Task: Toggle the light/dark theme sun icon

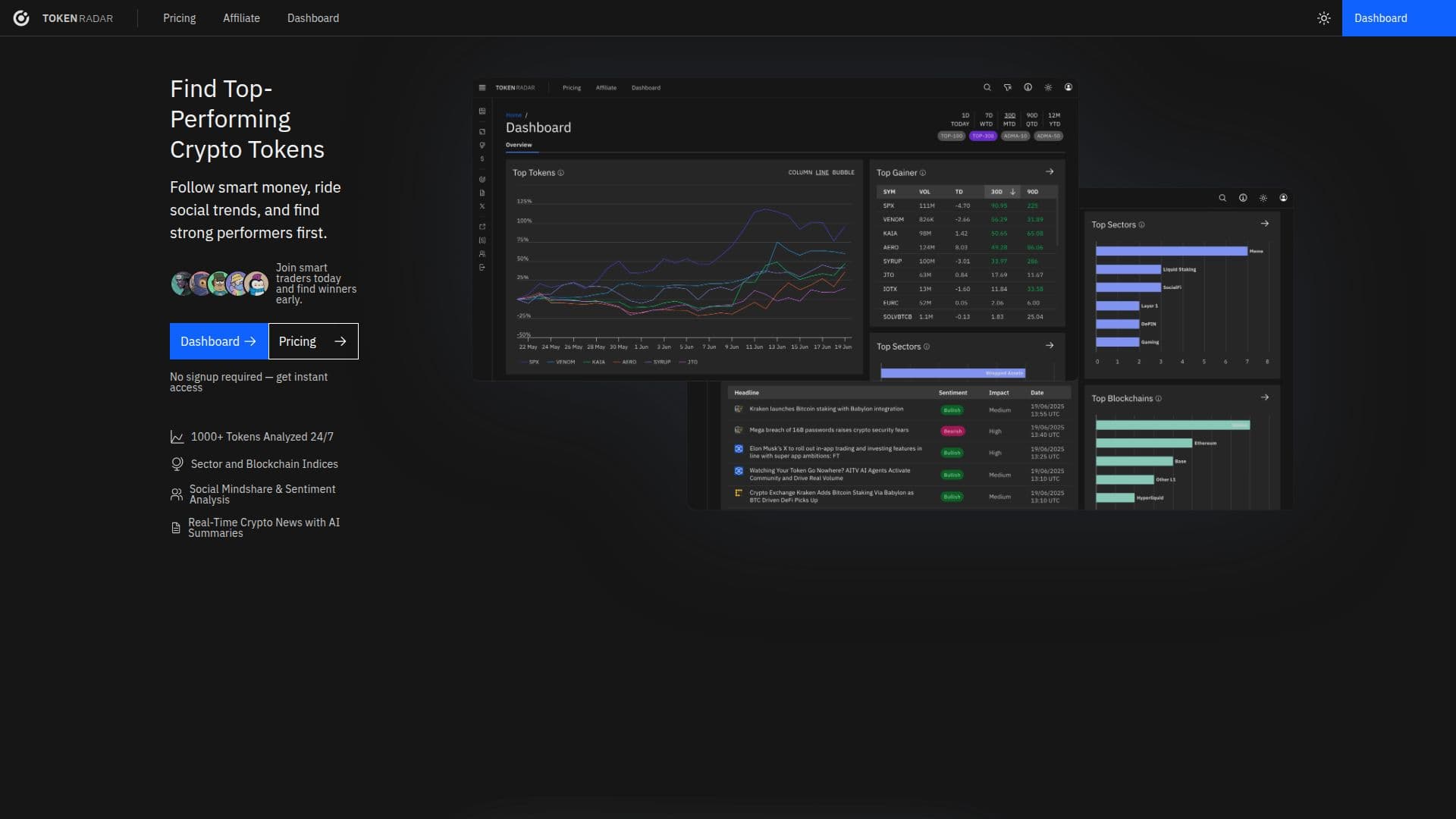Action: tap(1324, 18)
